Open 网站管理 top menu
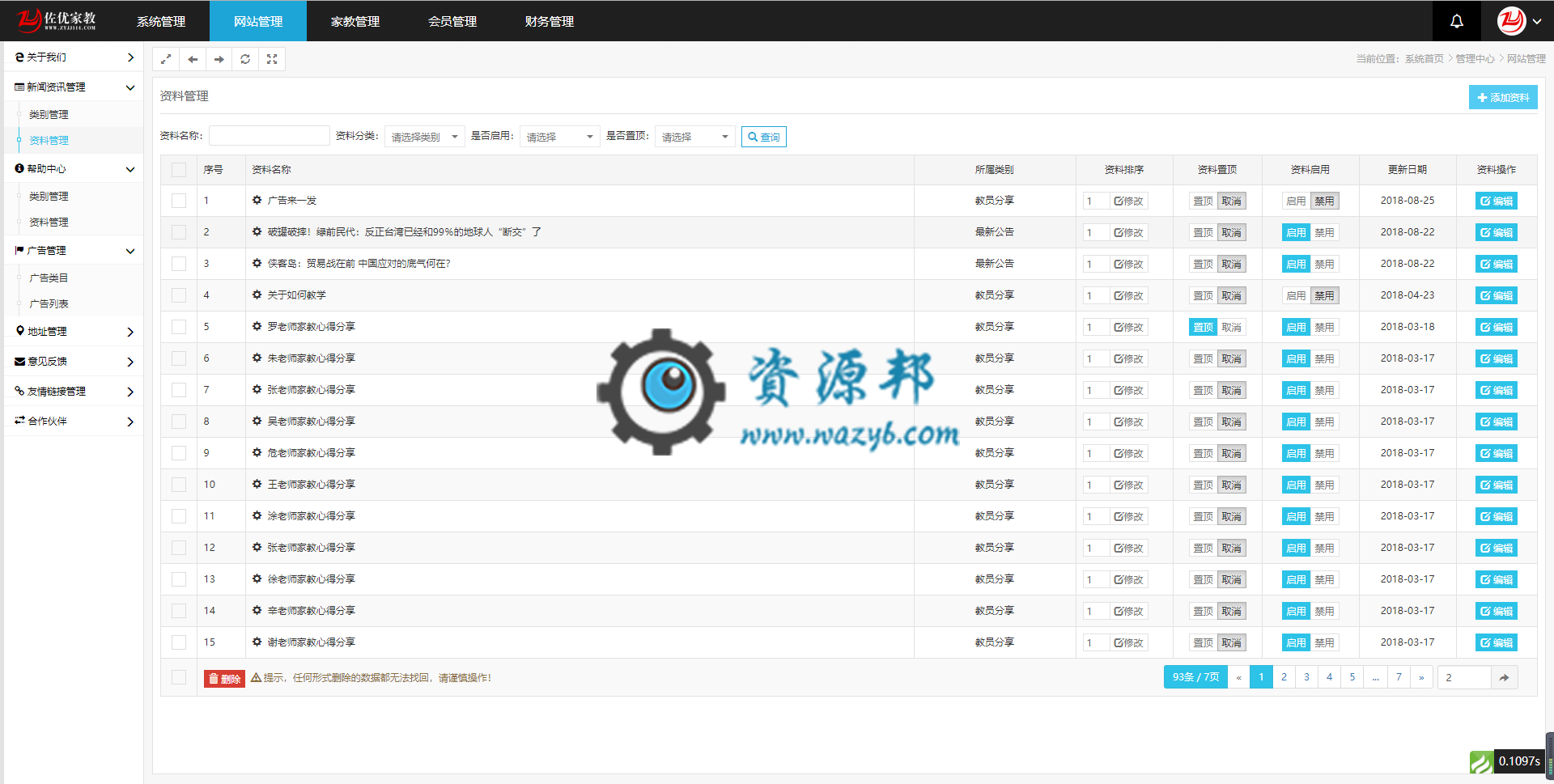Viewport: 1554px width, 784px height. pyautogui.click(x=258, y=21)
